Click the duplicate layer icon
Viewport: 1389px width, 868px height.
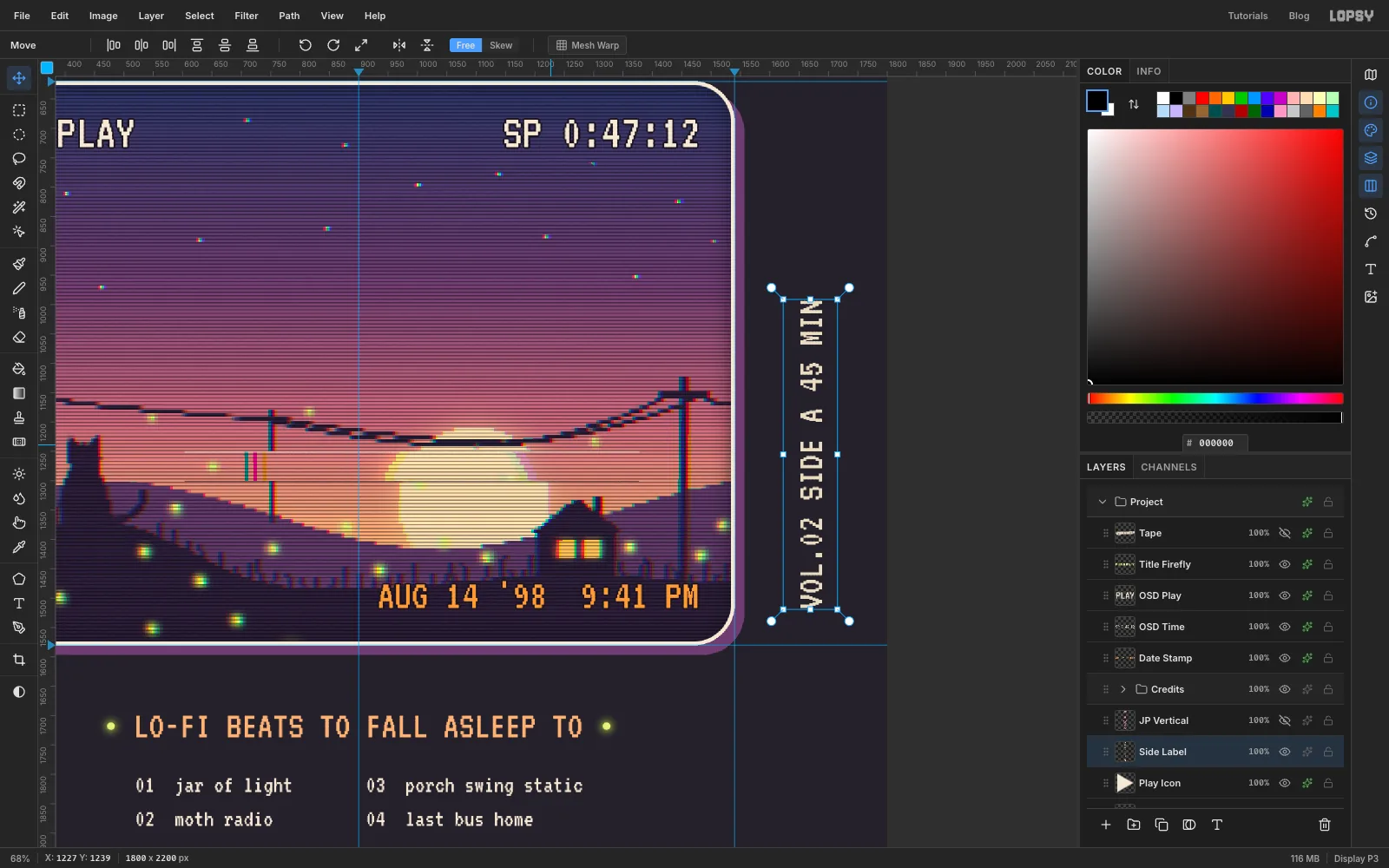(1162, 825)
